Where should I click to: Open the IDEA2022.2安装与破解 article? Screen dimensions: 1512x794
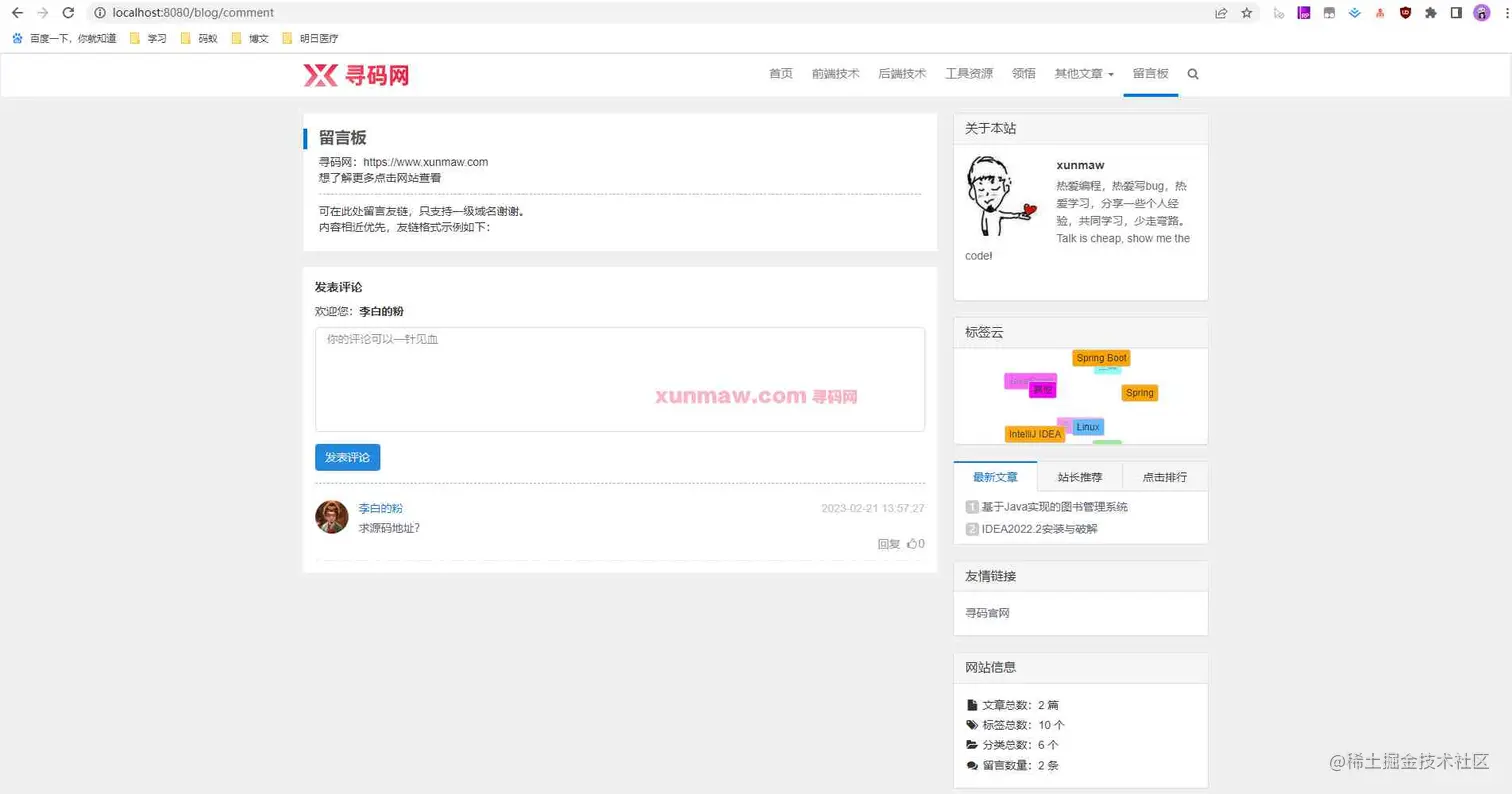(x=1037, y=527)
